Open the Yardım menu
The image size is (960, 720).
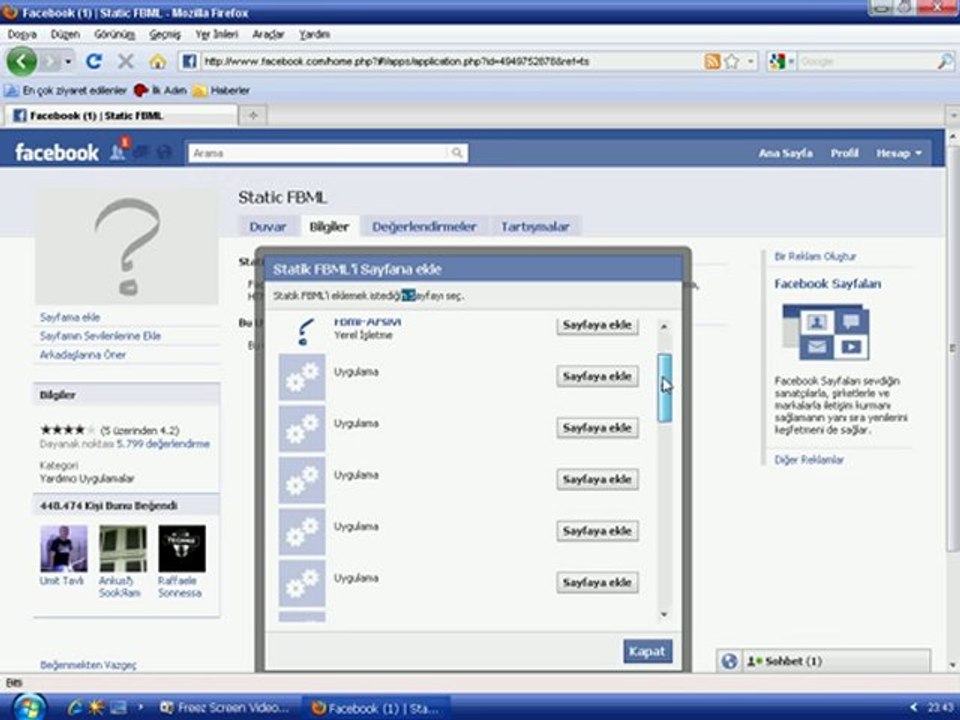[315, 34]
